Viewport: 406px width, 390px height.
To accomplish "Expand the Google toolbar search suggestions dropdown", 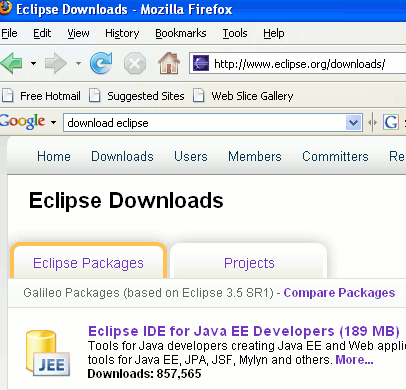I will (354, 123).
